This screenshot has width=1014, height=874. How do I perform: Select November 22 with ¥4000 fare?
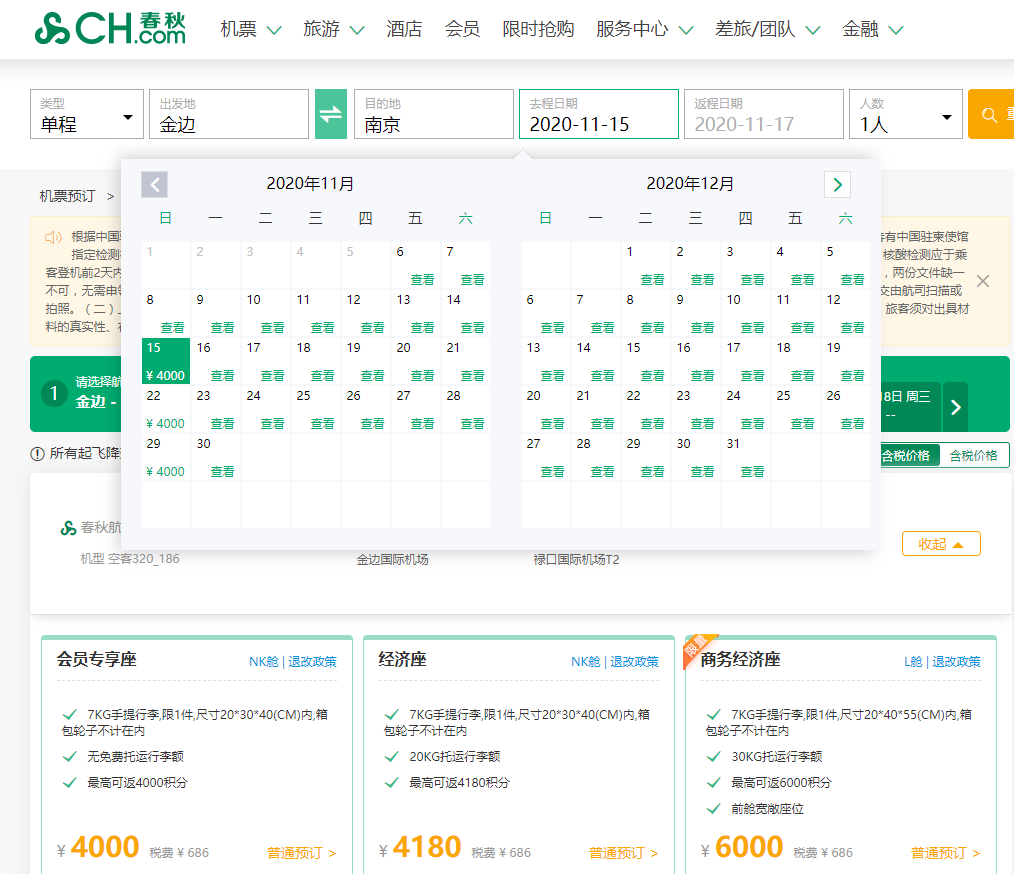click(x=166, y=410)
